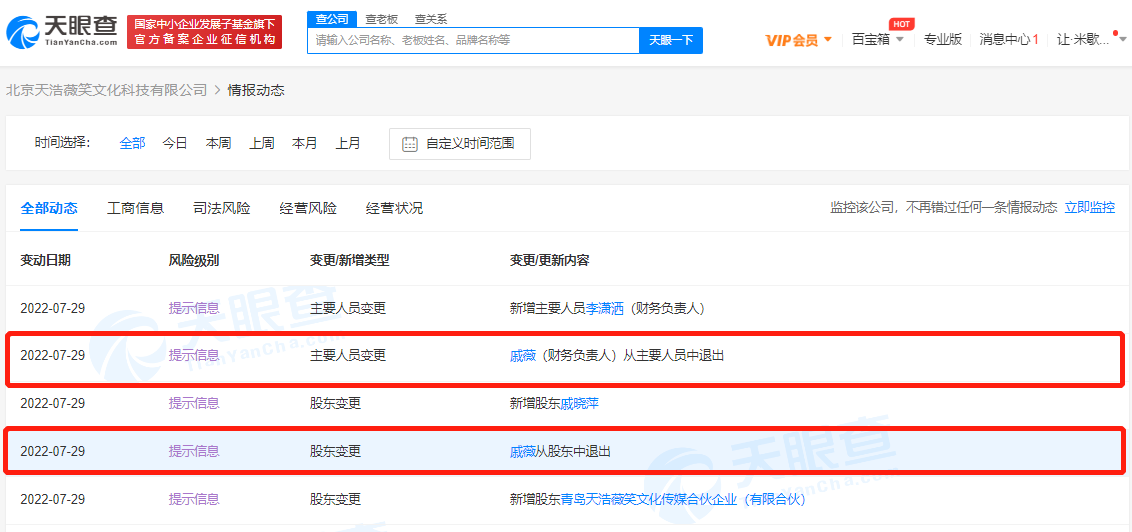Switch to the 查关系 search tab
This screenshot has width=1132, height=532.
point(431,19)
